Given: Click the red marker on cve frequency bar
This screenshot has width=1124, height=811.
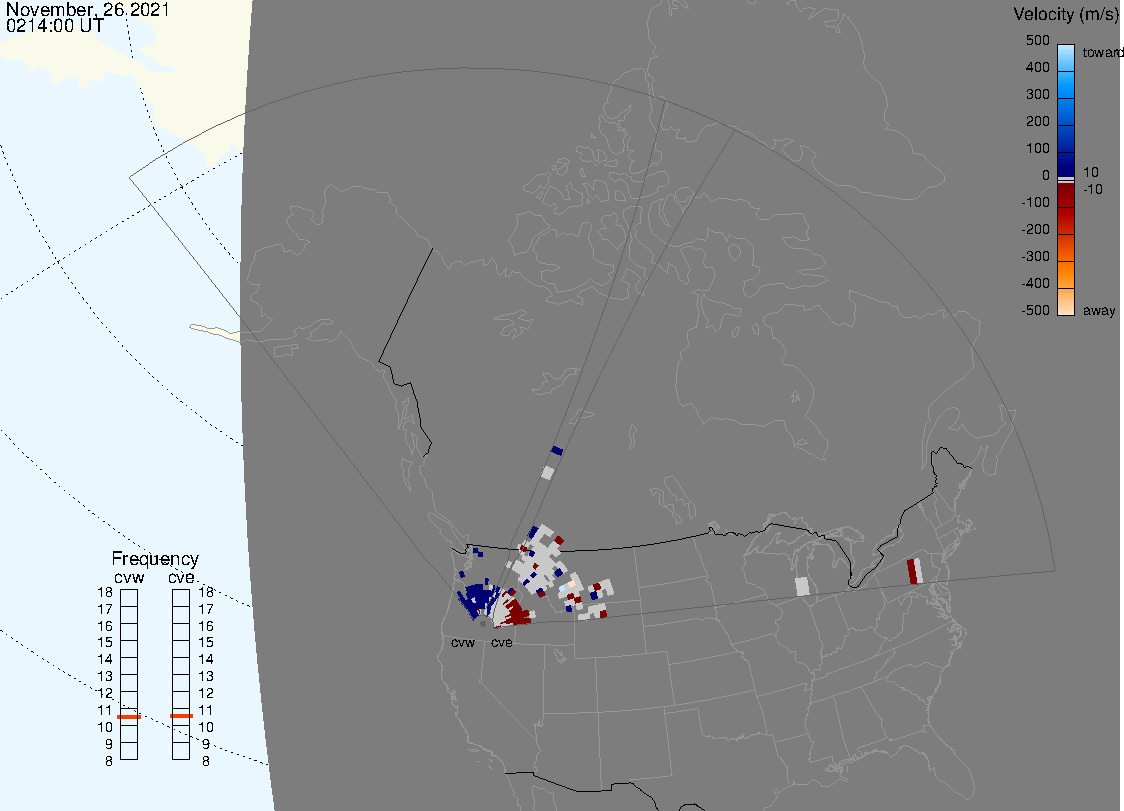Looking at the screenshot, I should point(181,716).
